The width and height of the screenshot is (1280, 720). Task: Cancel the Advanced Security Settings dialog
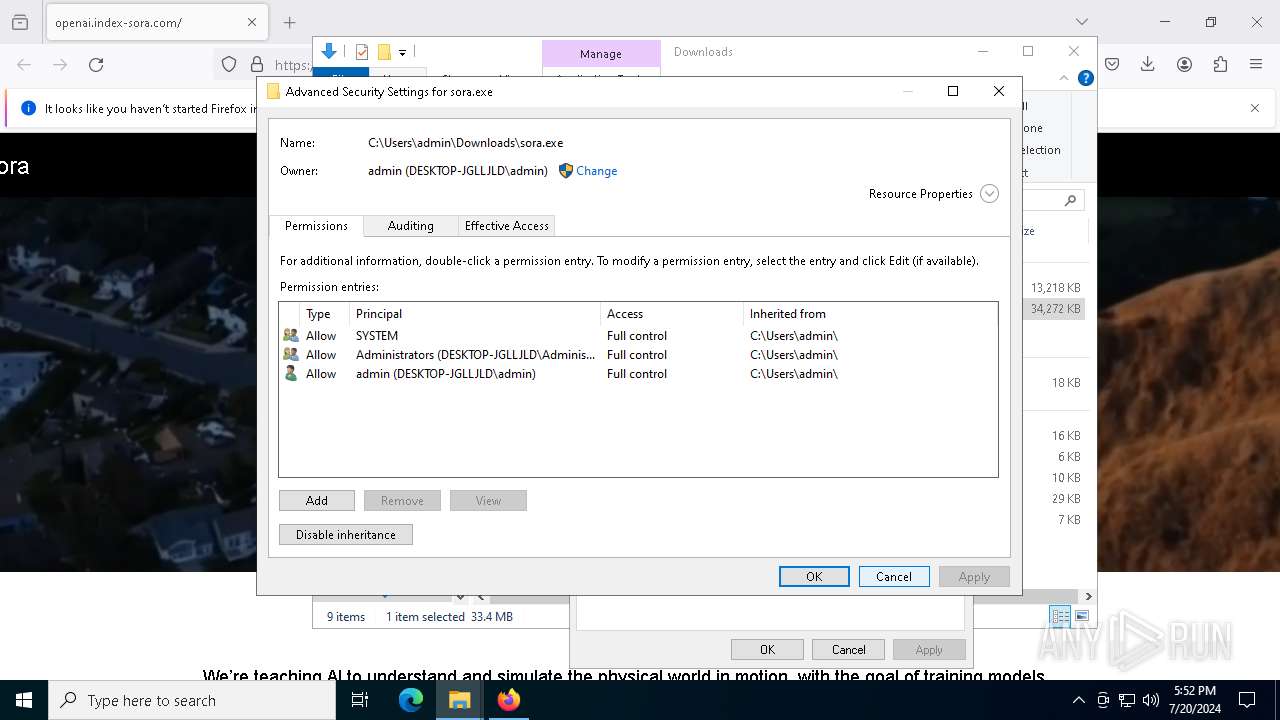point(894,577)
